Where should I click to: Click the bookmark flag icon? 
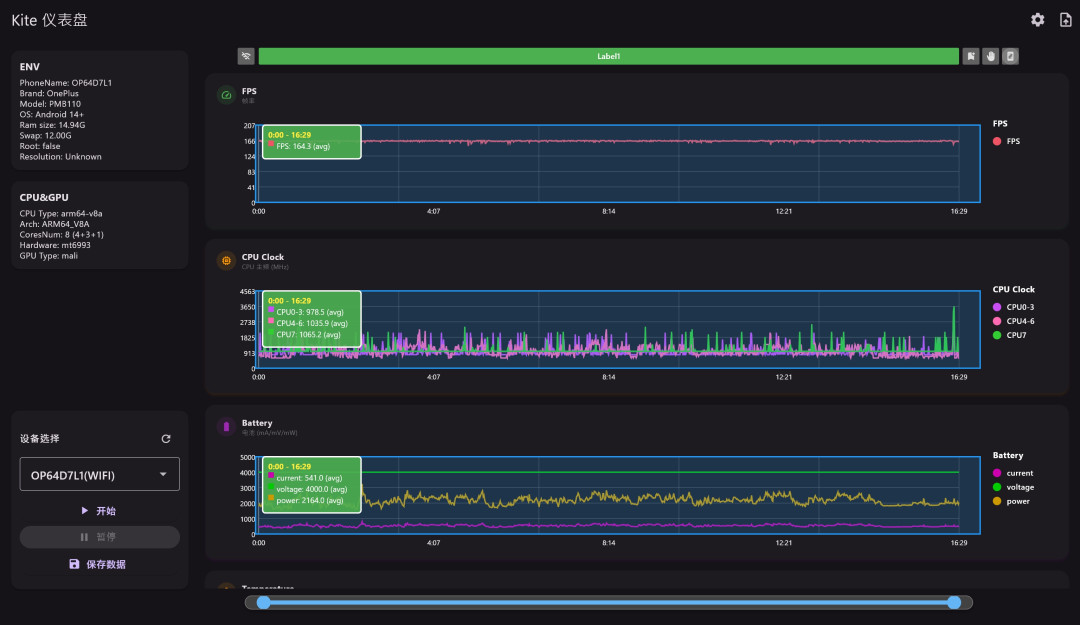[970, 57]
